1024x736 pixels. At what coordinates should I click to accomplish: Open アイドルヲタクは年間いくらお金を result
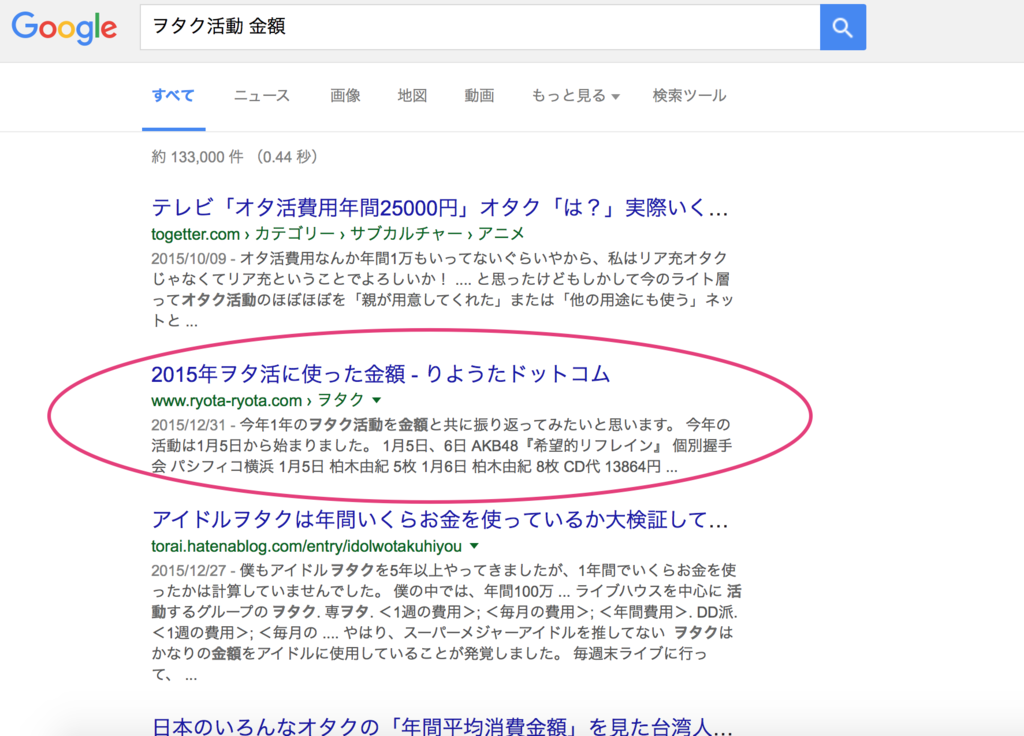point(440,520)
